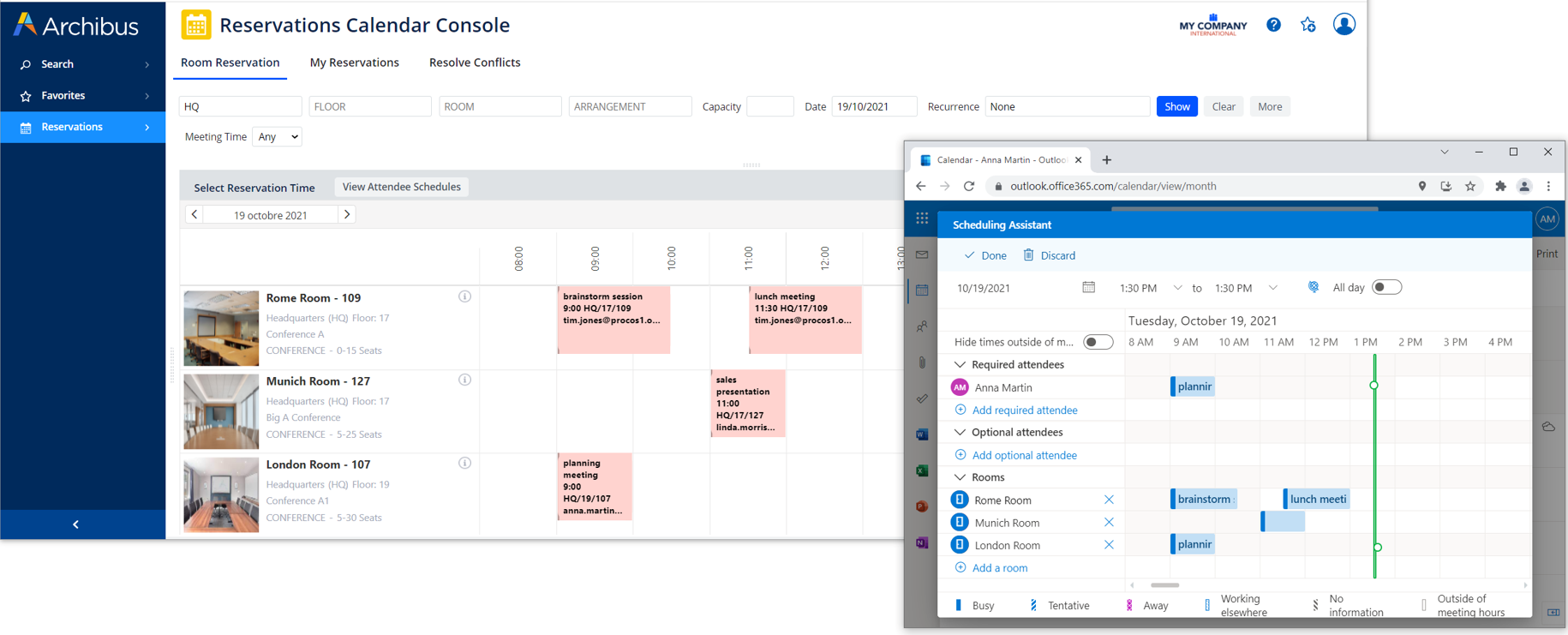
Task: Click the help question mark icon
Action: [x=1273, y=25]
